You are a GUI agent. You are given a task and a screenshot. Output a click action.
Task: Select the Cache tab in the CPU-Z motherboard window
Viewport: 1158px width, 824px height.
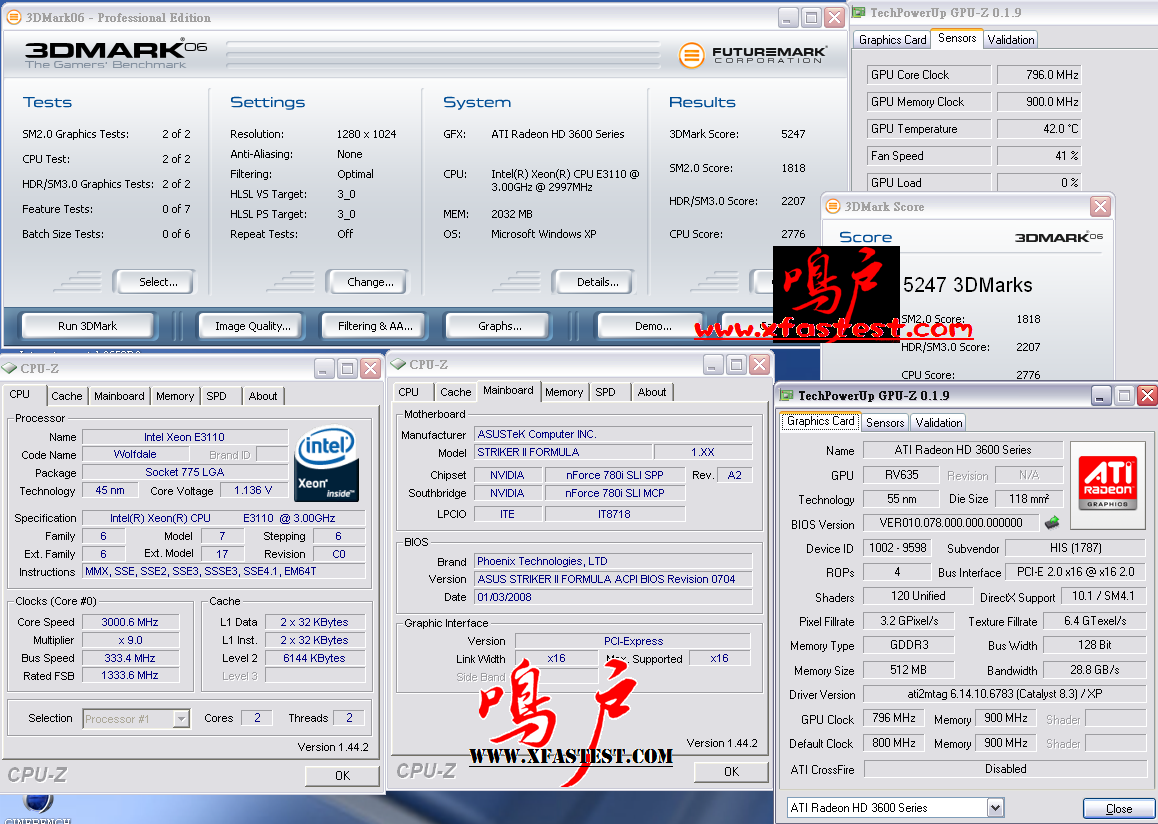coord(456,392)
